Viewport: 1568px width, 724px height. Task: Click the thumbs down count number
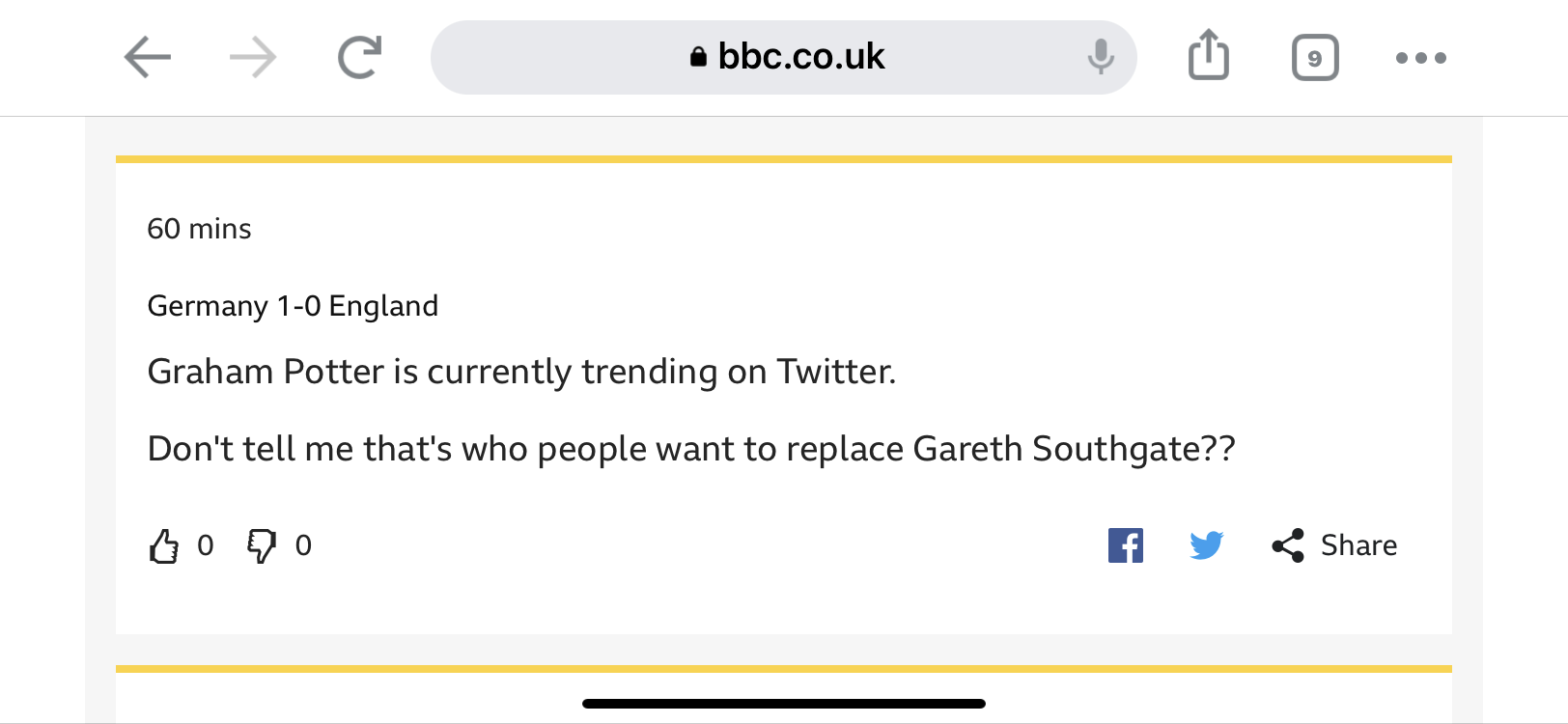(303, 545)
